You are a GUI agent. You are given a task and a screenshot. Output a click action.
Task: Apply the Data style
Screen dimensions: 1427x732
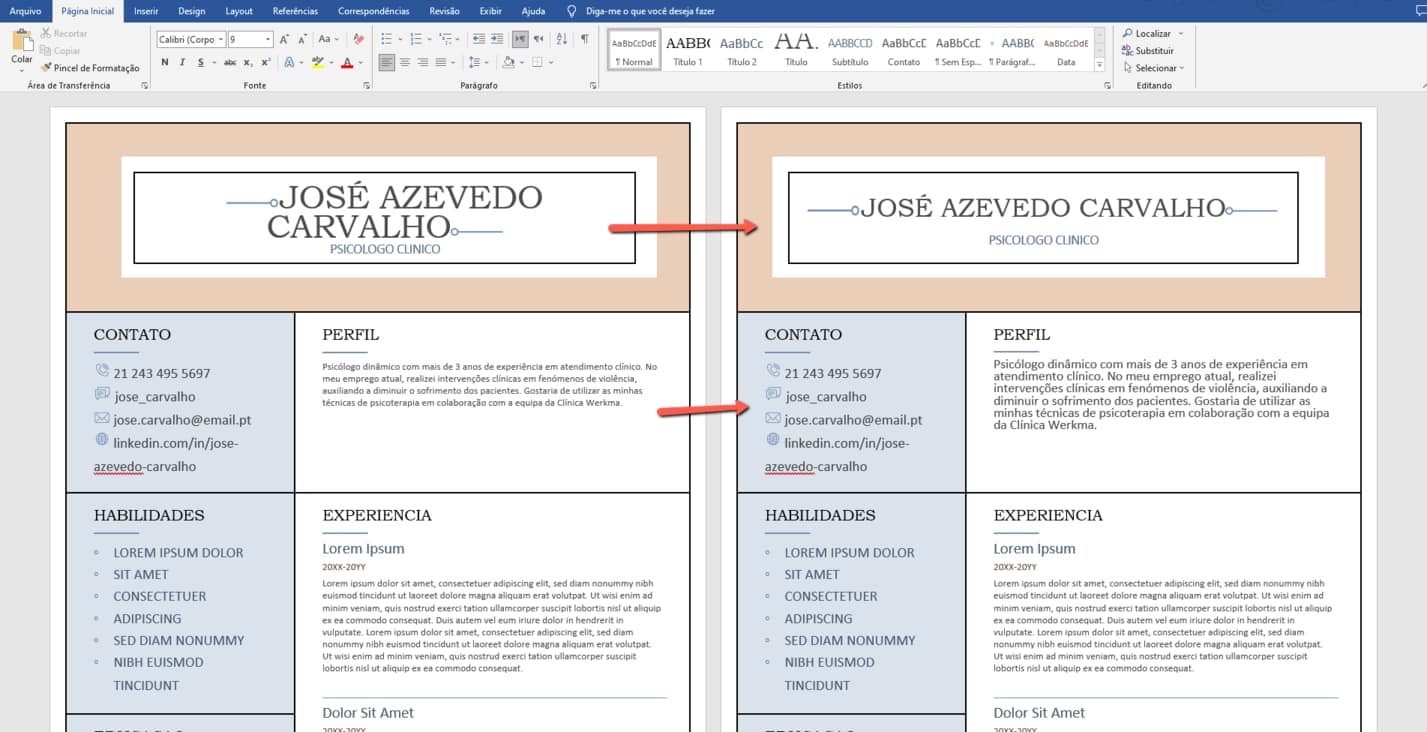point(1066,50)
